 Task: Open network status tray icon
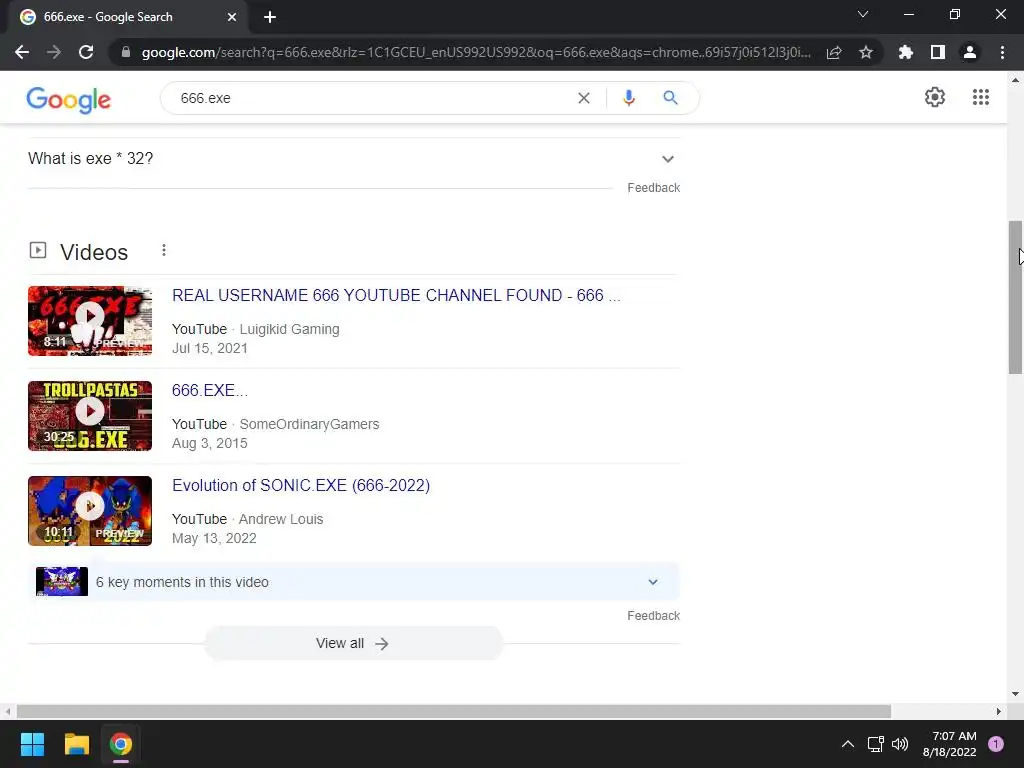point(875,744)
